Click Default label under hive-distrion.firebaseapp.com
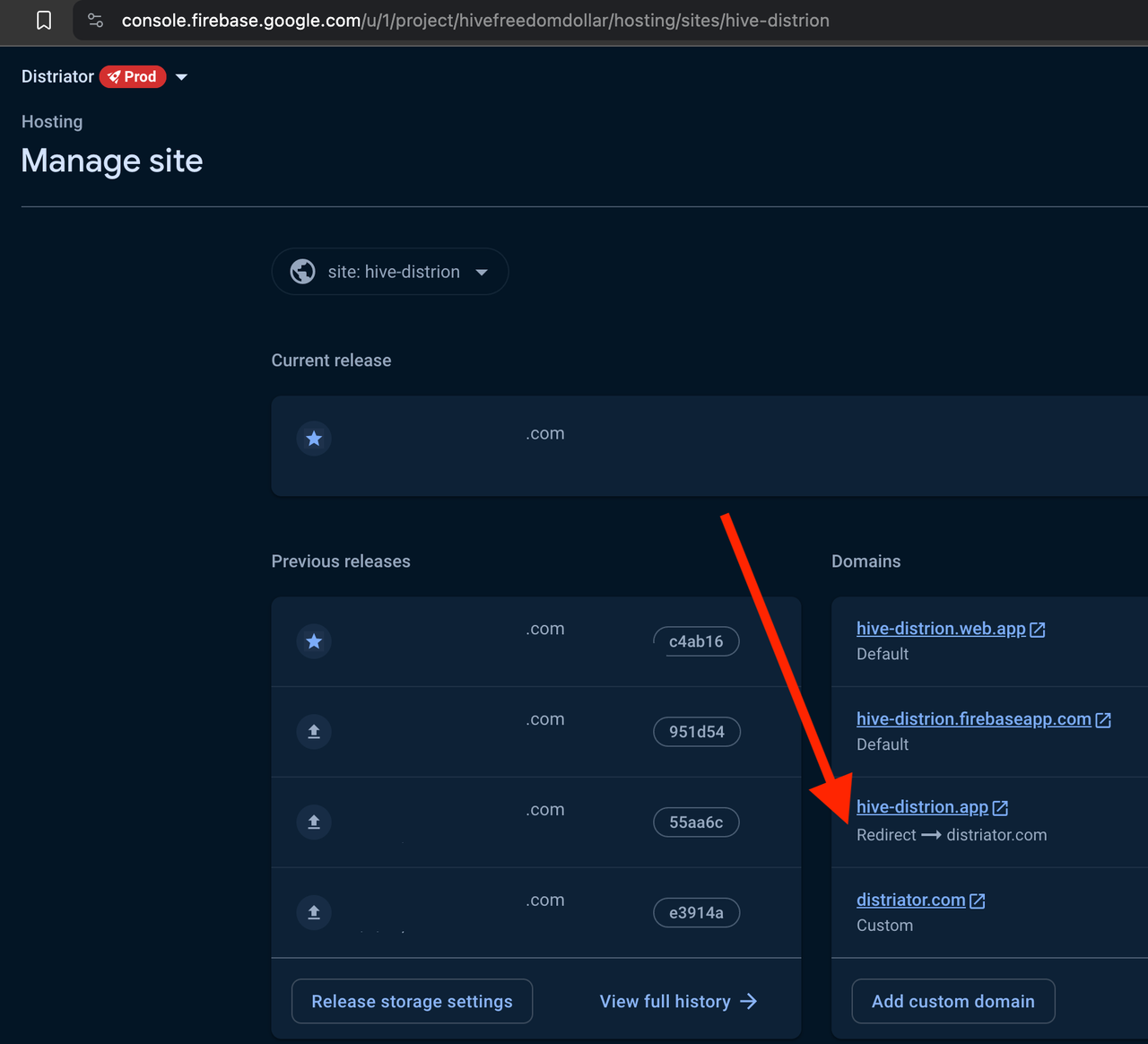The image size is (1148, 1044). (883, 744)
